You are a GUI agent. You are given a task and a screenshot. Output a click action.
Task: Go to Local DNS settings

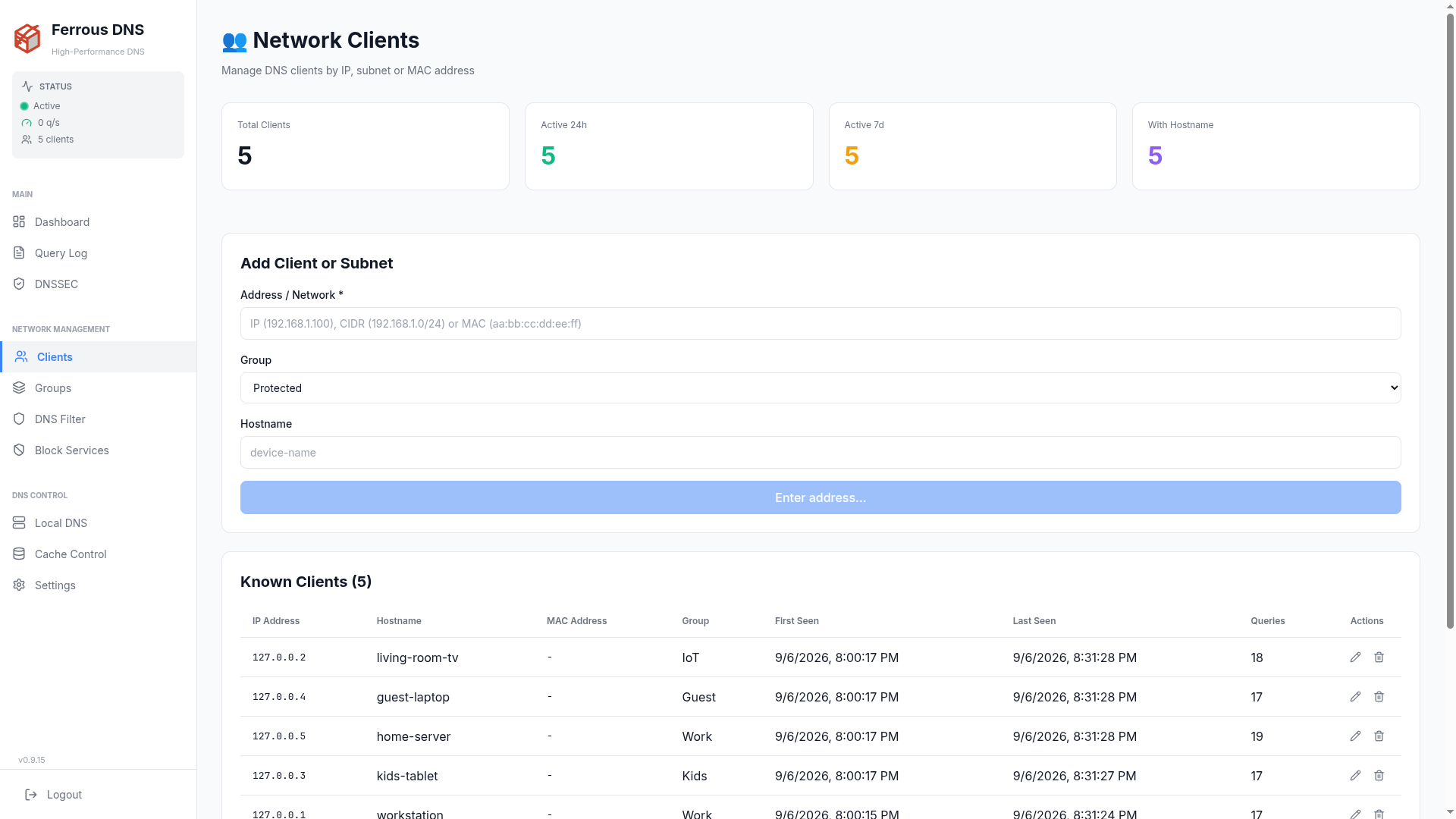pyautogui.click(x=98, y=523)
